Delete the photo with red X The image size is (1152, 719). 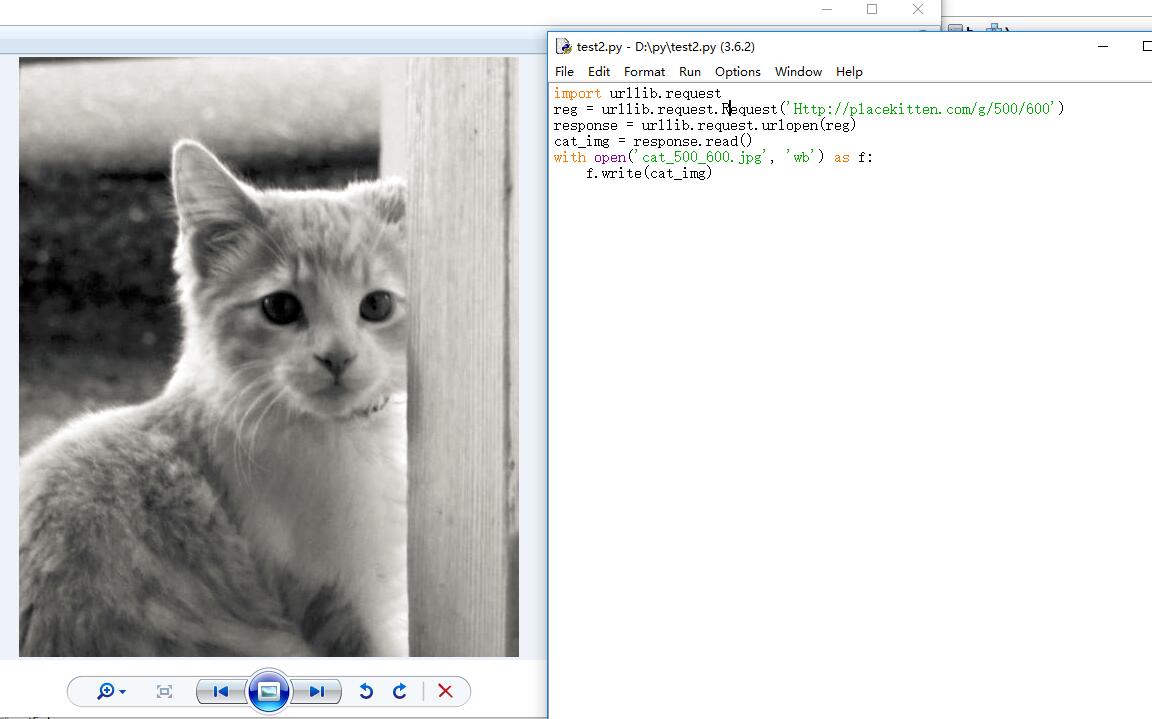(446, 691)
